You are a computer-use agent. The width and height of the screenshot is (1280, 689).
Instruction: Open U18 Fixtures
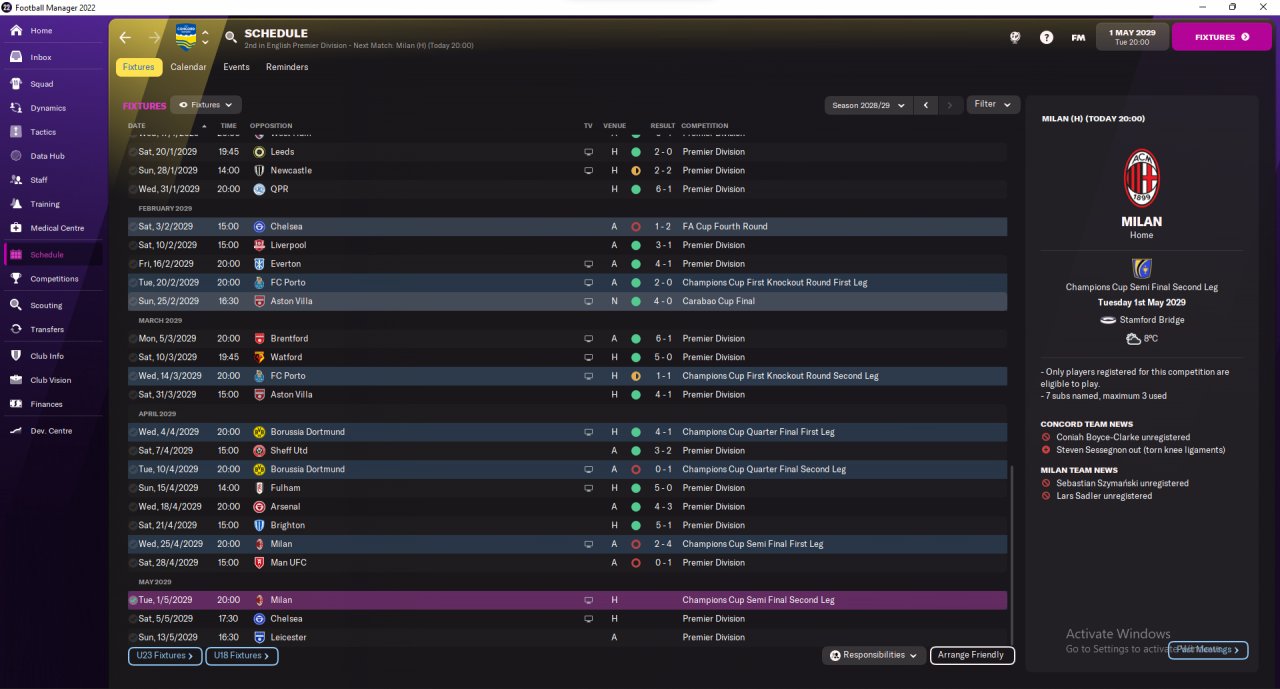242,656
